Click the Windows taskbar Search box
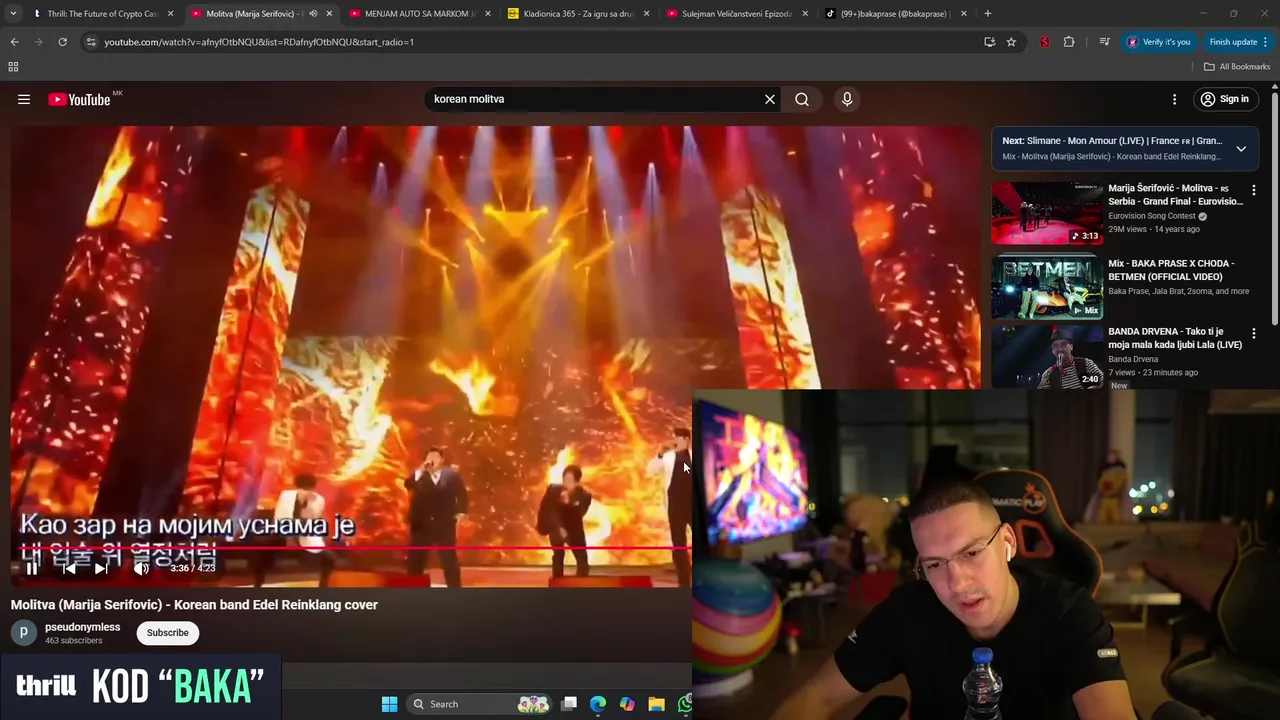The height and width of the screenshot is (720, 1280). [480, 704]
